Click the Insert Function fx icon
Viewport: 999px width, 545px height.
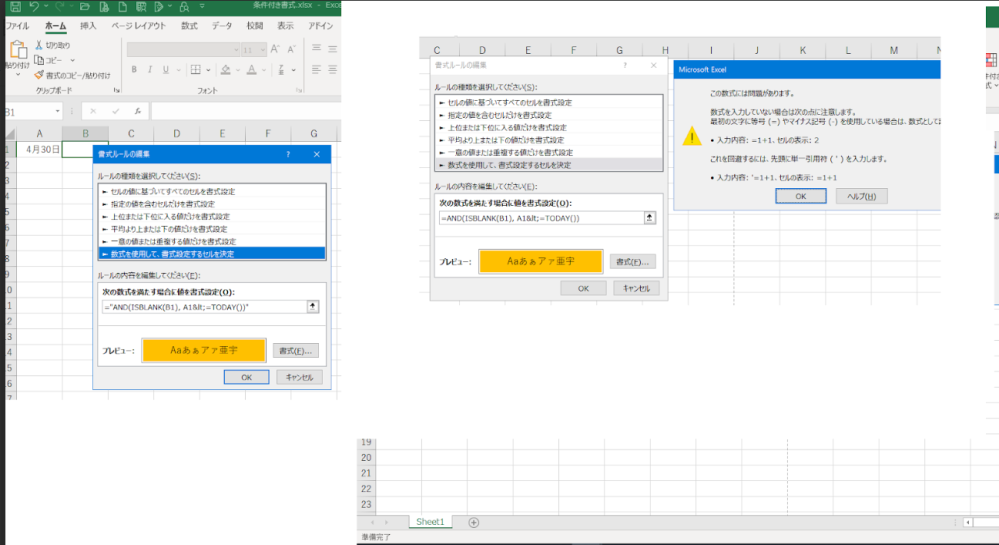coord(136,111)
